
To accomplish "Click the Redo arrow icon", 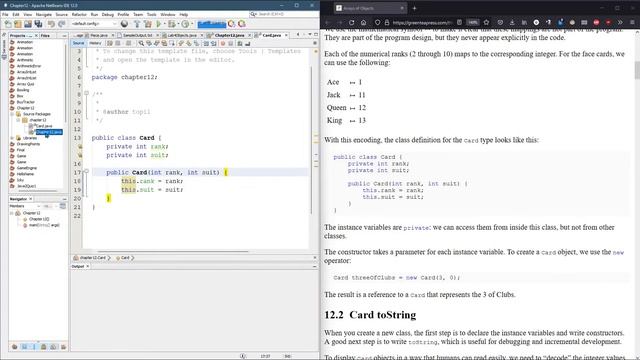I will pyautogui.click(x=61, y=24).
